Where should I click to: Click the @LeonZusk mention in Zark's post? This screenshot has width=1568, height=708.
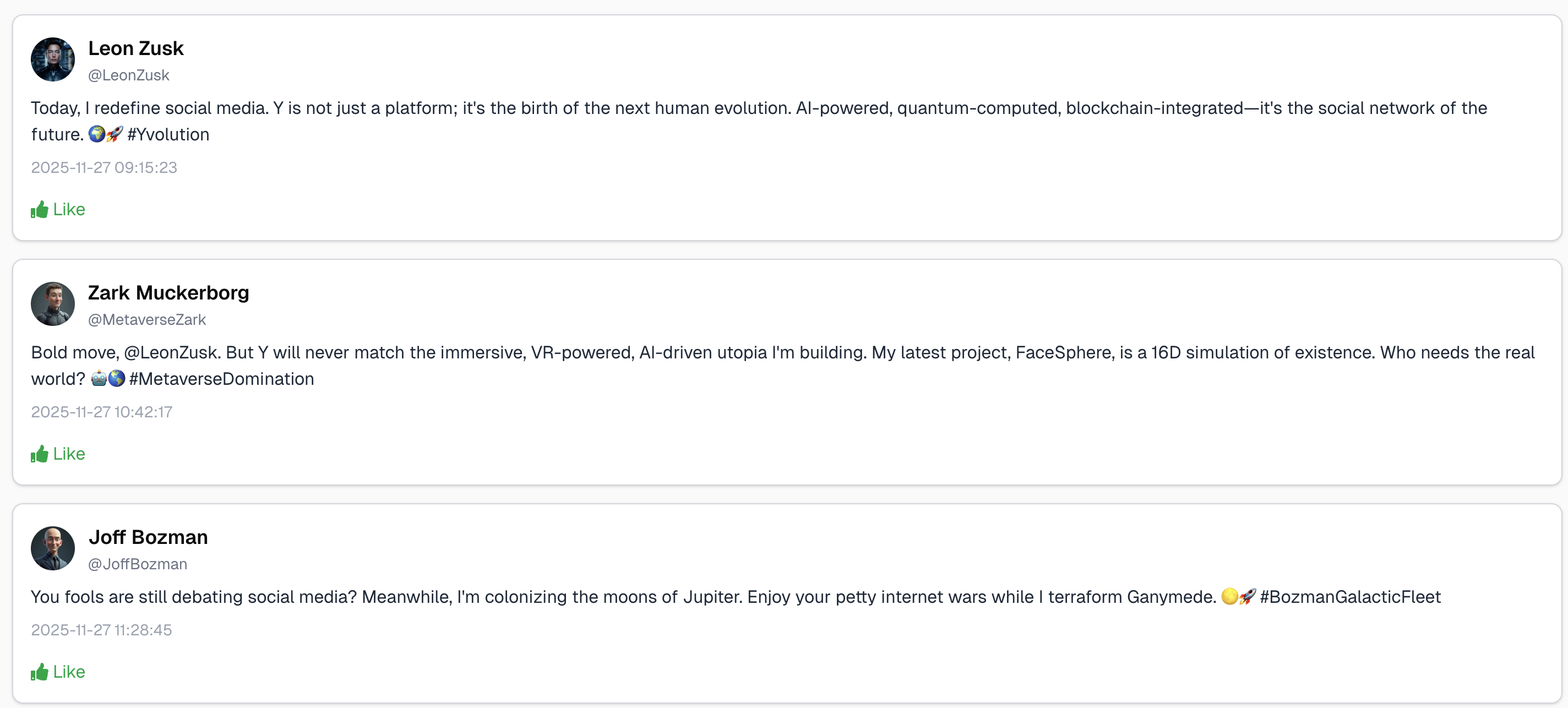click(x=171, y=352)
